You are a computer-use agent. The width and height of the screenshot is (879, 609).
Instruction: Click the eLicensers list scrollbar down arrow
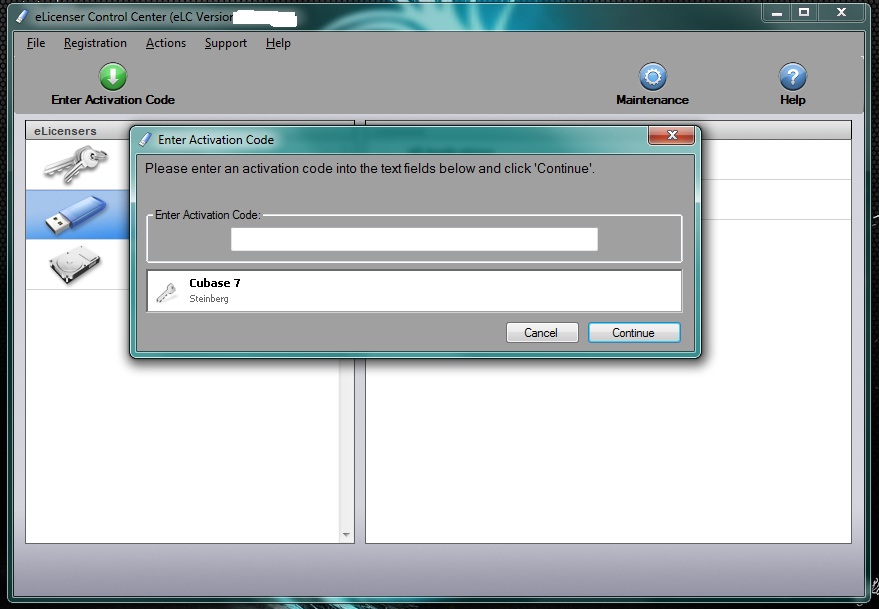coord(346,535)
